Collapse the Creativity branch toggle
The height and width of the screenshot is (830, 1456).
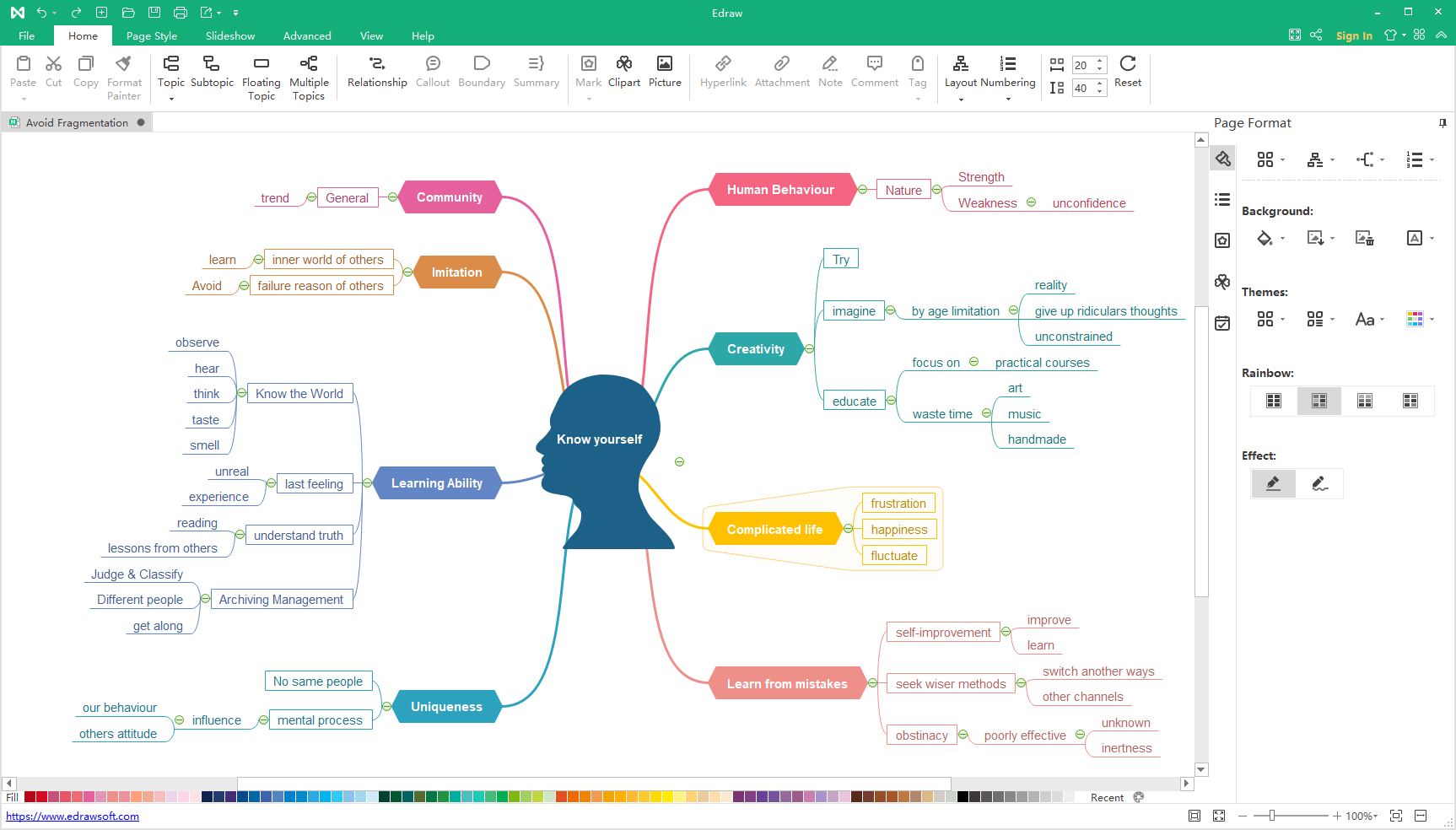810,349
